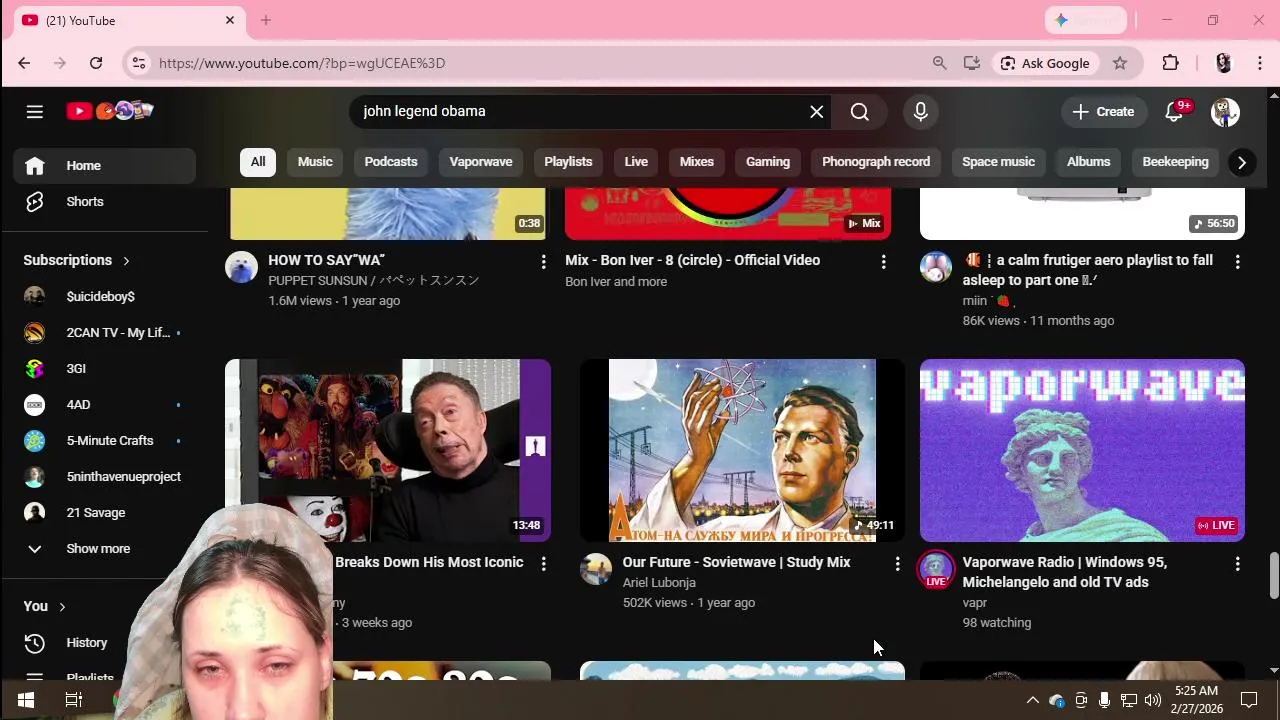Image resolution: width=1280 pixels, height=720 pixels.
Task: Click Ask Google in address bar
Action: point(1045,63)
